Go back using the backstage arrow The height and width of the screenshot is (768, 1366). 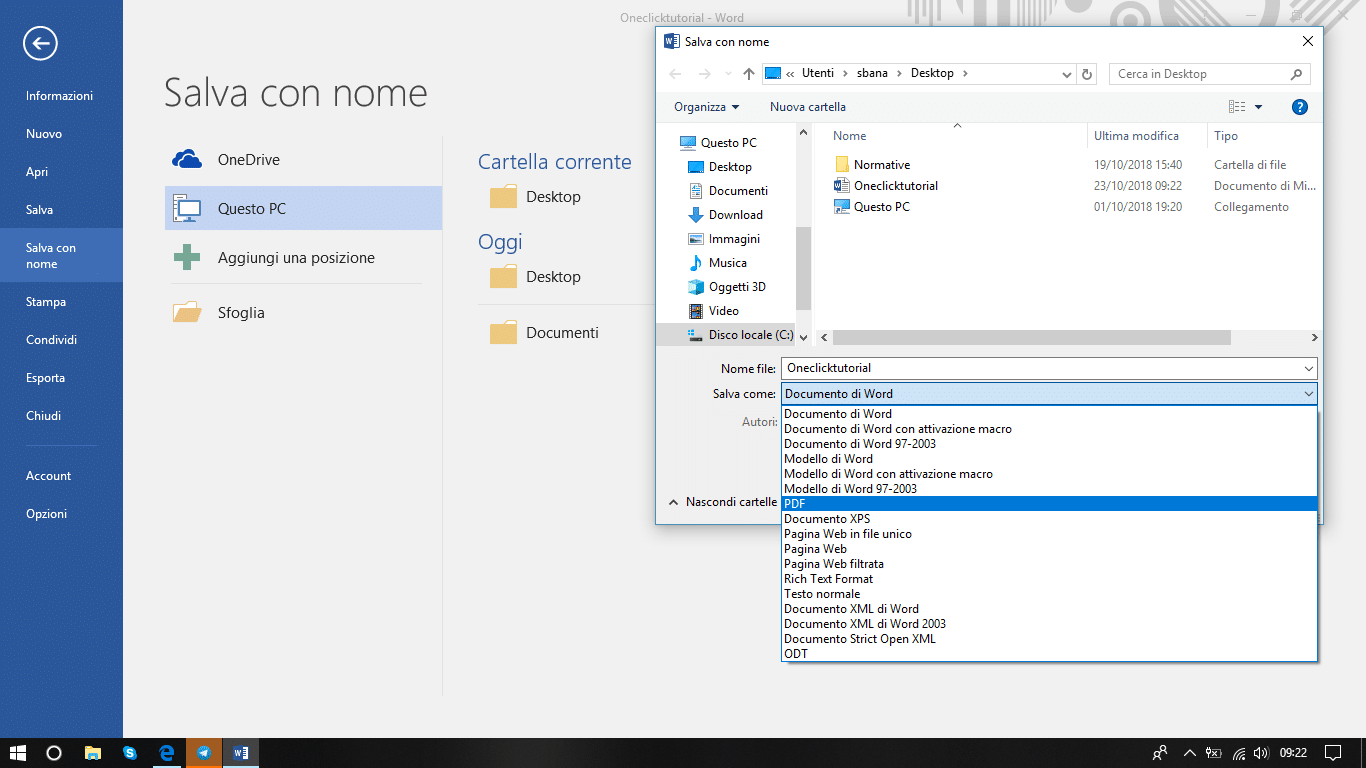[41, 43]
